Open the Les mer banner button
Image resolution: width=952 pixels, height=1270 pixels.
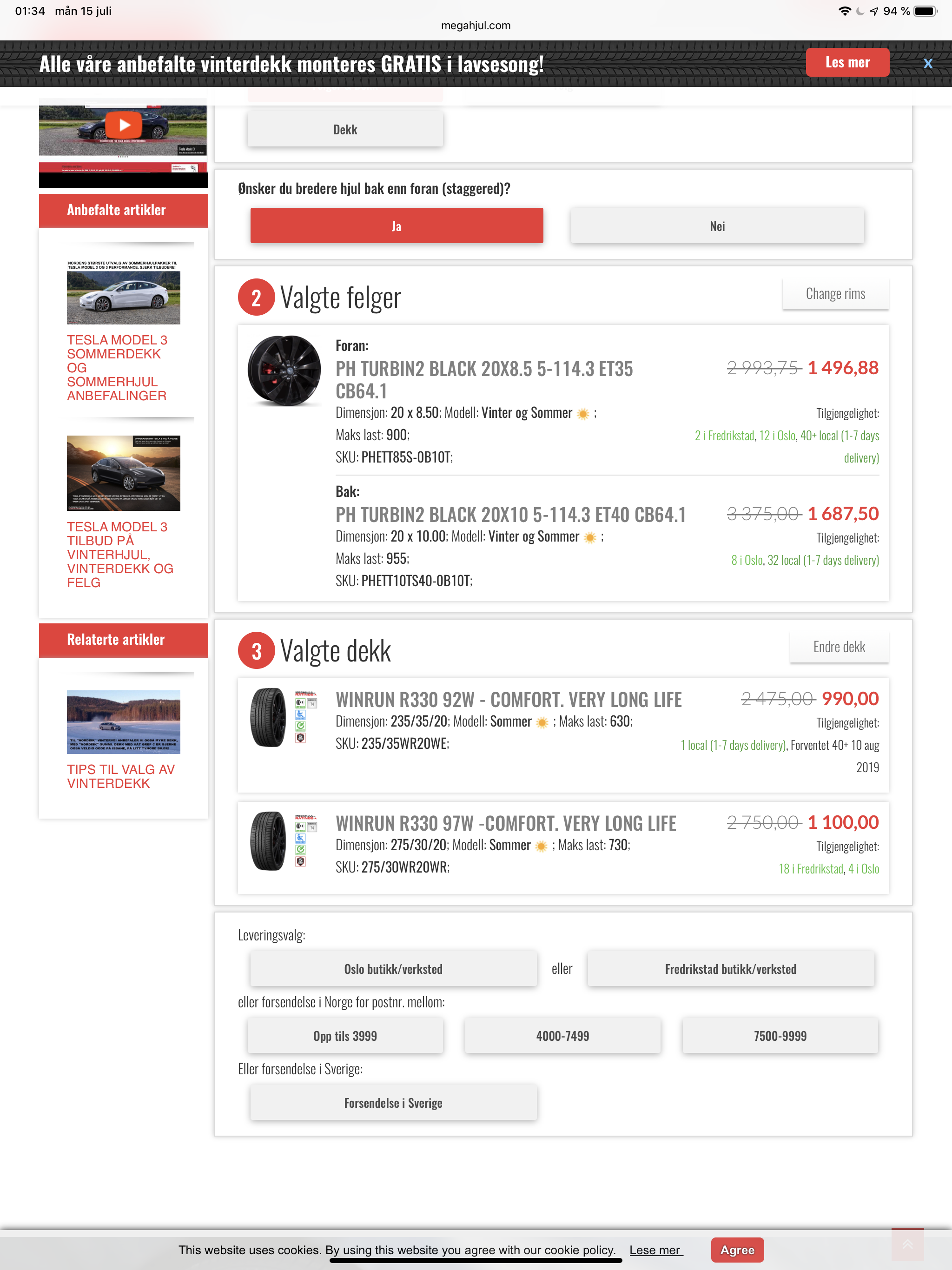[847, 62]
